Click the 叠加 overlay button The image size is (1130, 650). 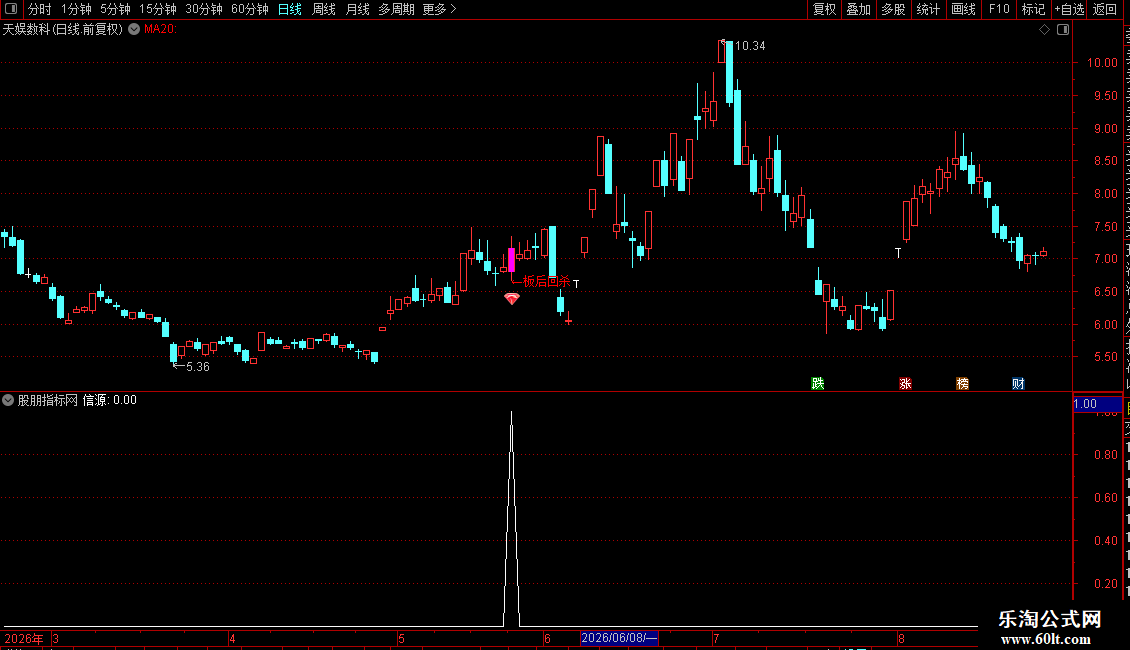pyautogui.click(x=858, y=9)
